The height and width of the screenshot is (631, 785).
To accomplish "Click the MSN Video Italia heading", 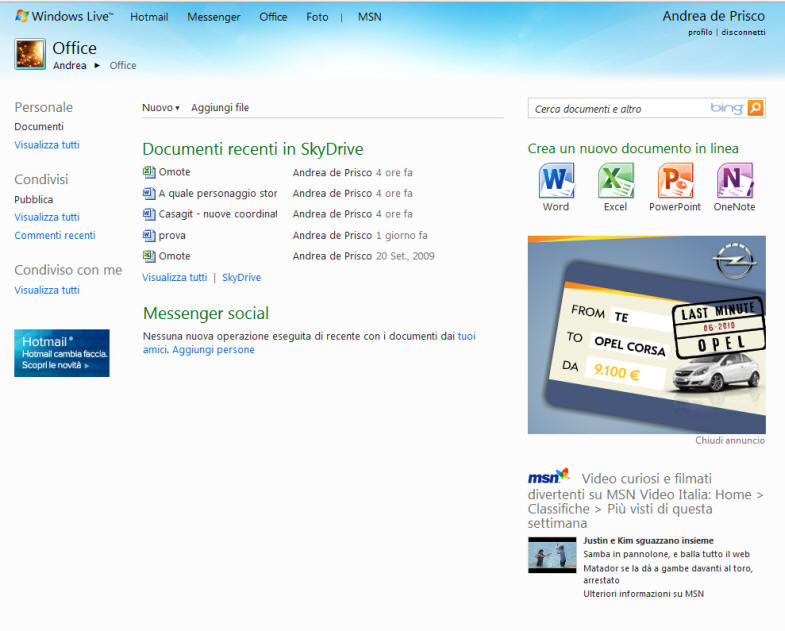I will pos(645,501).
